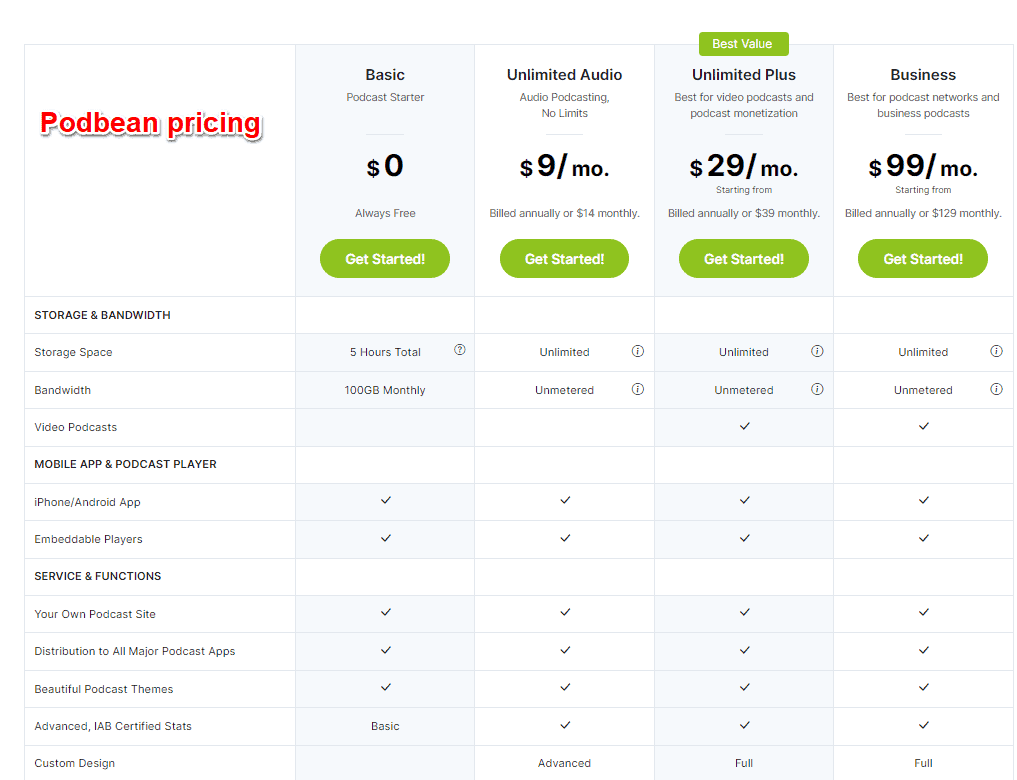Click the Podbean pricing title

(150, 123)
